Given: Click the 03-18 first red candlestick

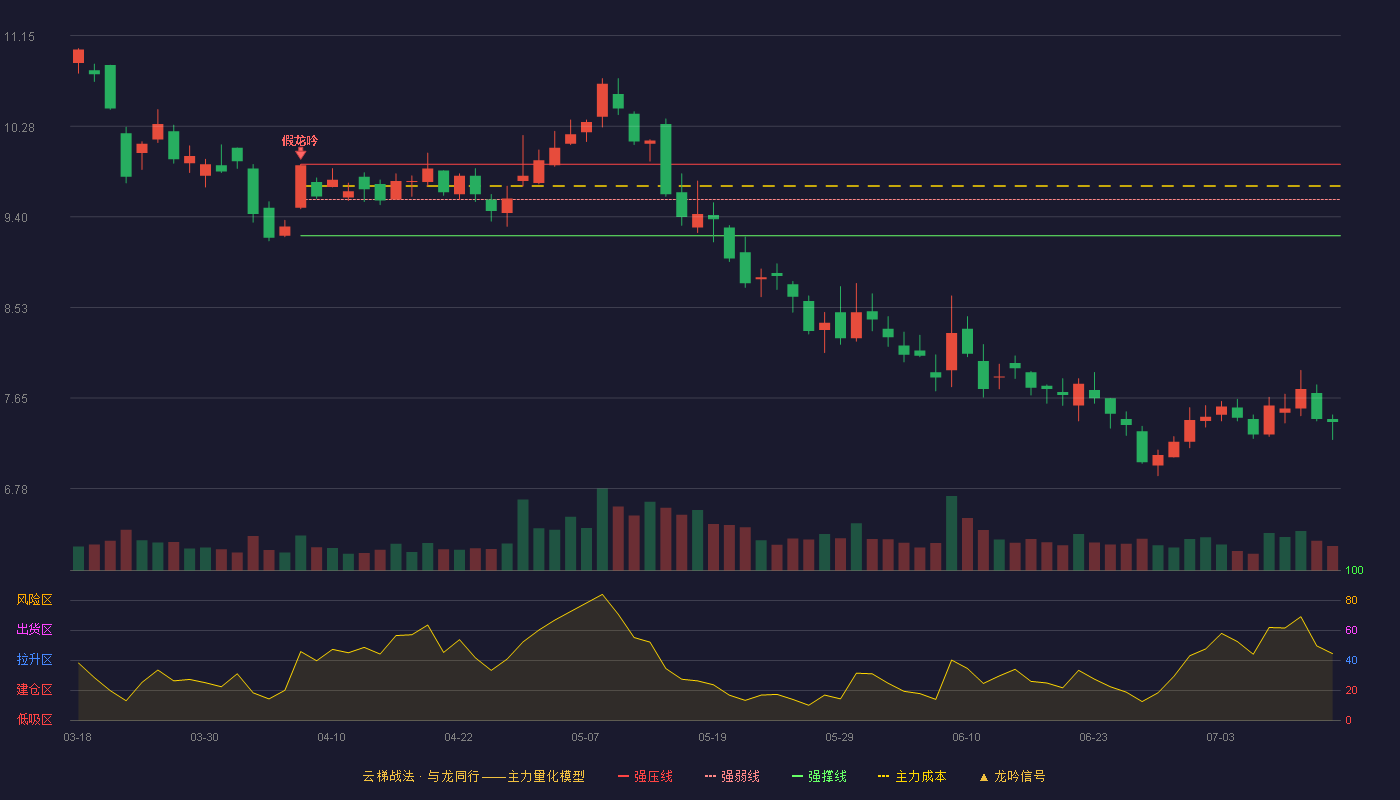Looking at the screenshot, I should point(78,56).
